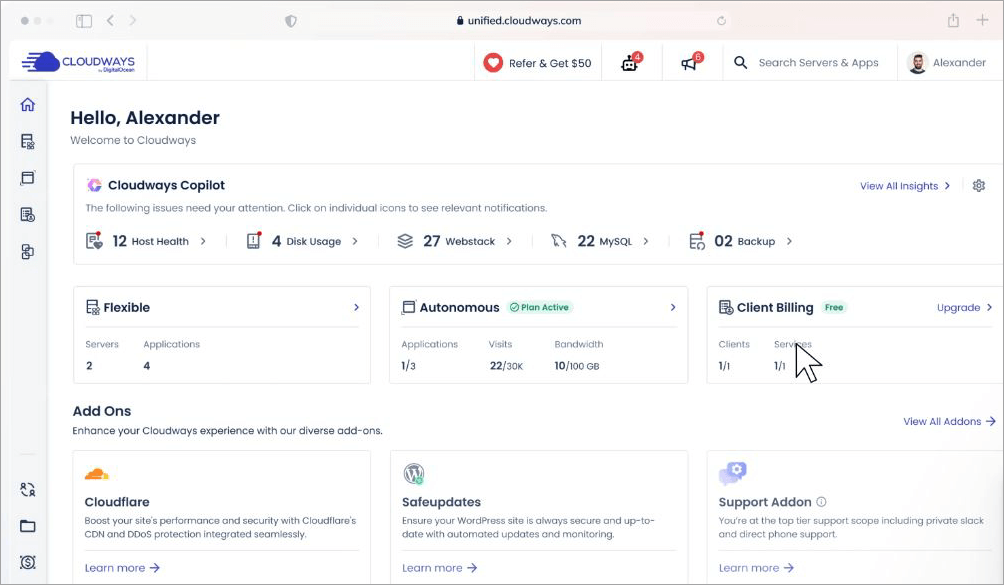Select the Host Health icon
The height and width of the screenshot is (585, 1004).
click(96, 240)
